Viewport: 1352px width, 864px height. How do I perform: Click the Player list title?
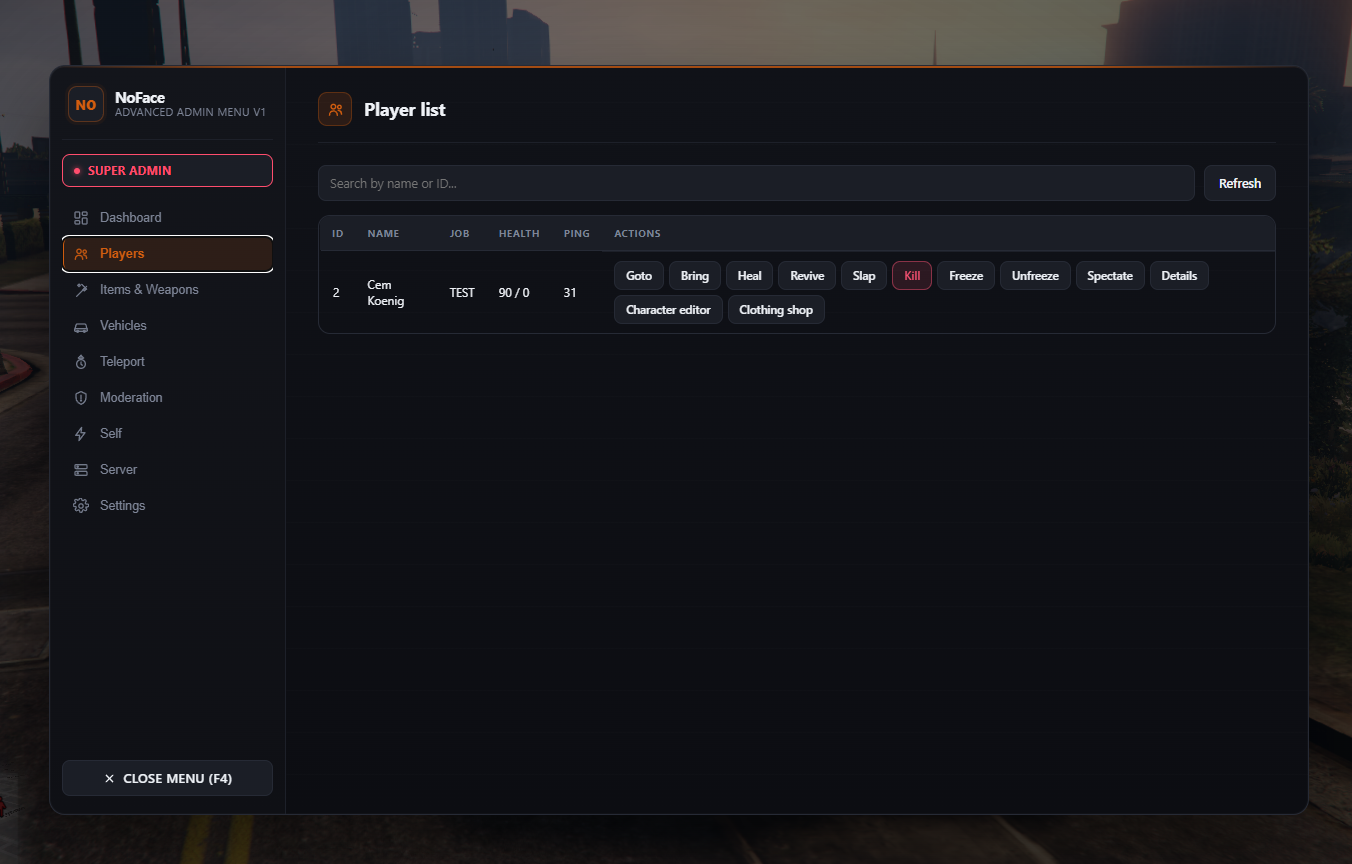pyautogui.click(x=405, y=110)
